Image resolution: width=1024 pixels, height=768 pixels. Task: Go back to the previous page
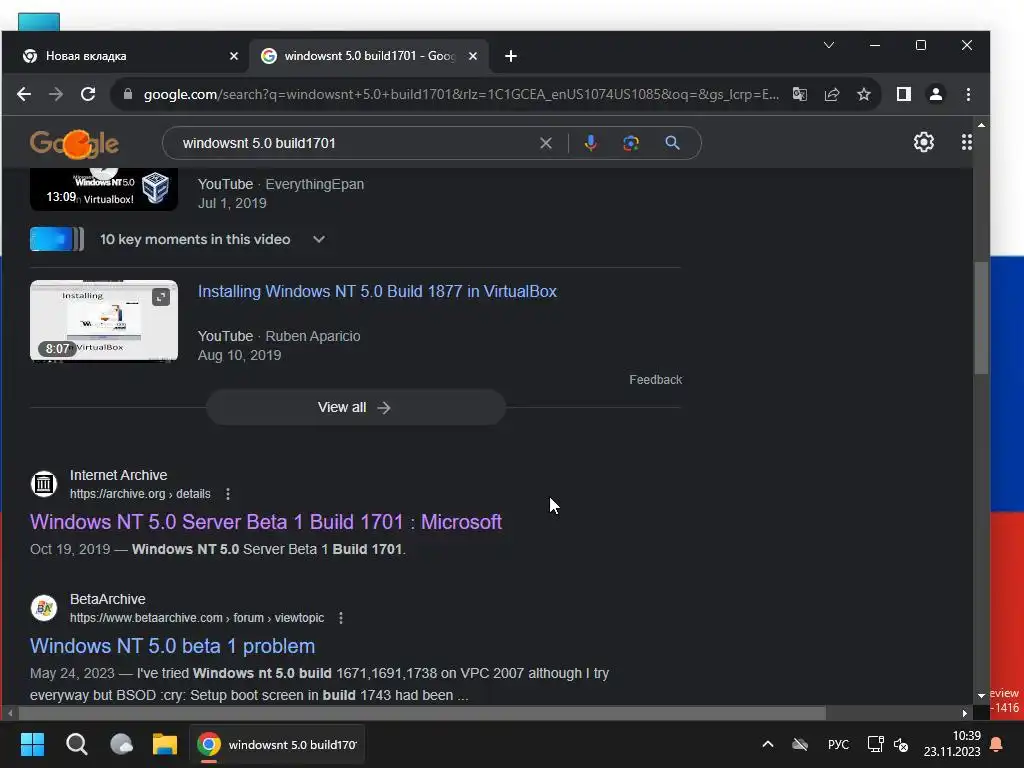tap(24, 94)
